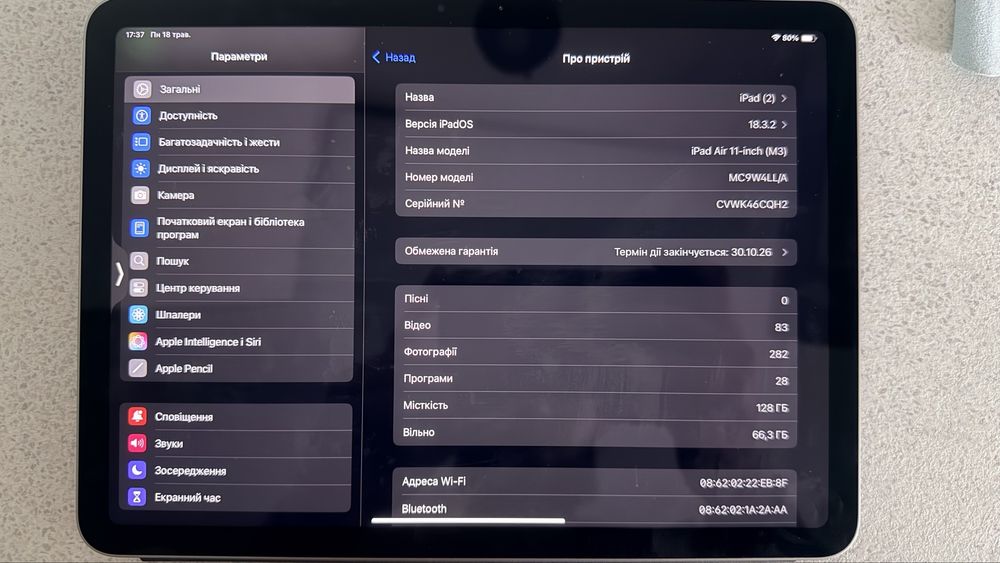The width and height of the screenshot is (1000, 563).
Task: Tap the Доступність accessibility icon
Action: [x=142, y=115]
